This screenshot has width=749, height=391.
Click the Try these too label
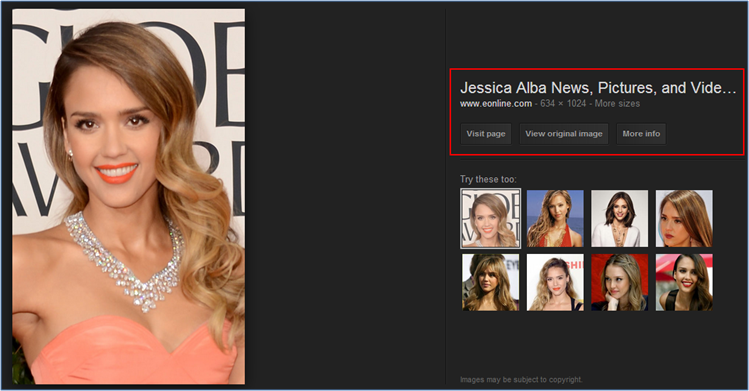coord(488,179)
